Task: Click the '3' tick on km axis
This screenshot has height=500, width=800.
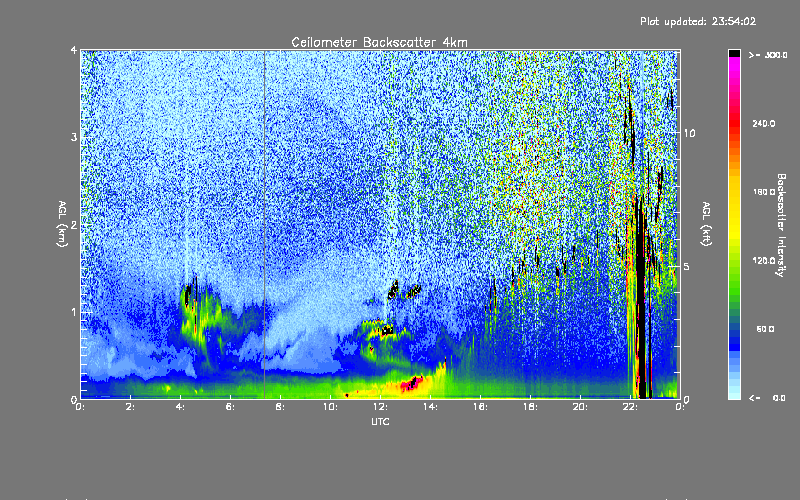Action: coord(74,137)
